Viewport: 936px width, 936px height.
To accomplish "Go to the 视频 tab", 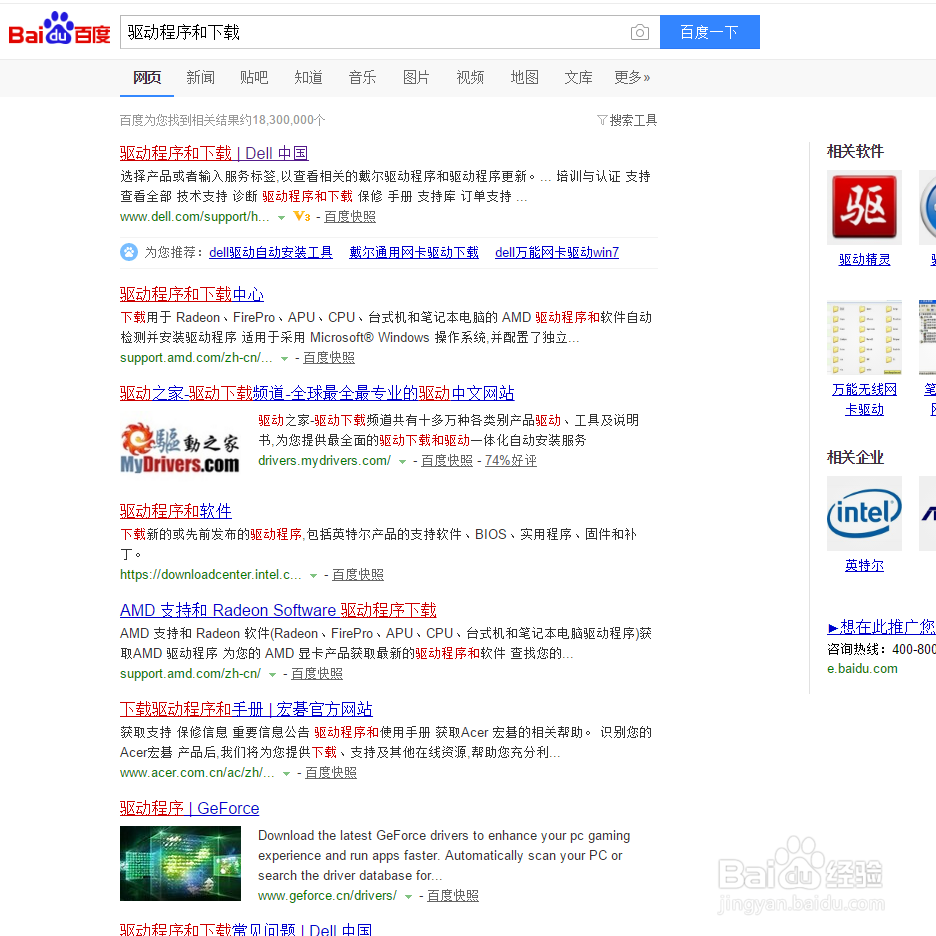I will click(x=470, y=78).
